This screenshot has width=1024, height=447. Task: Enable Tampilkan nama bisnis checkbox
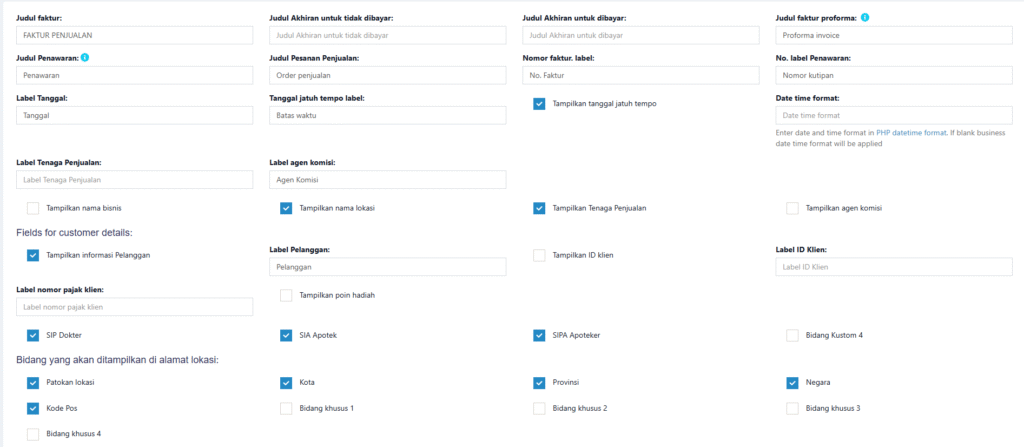pos(33,208)
